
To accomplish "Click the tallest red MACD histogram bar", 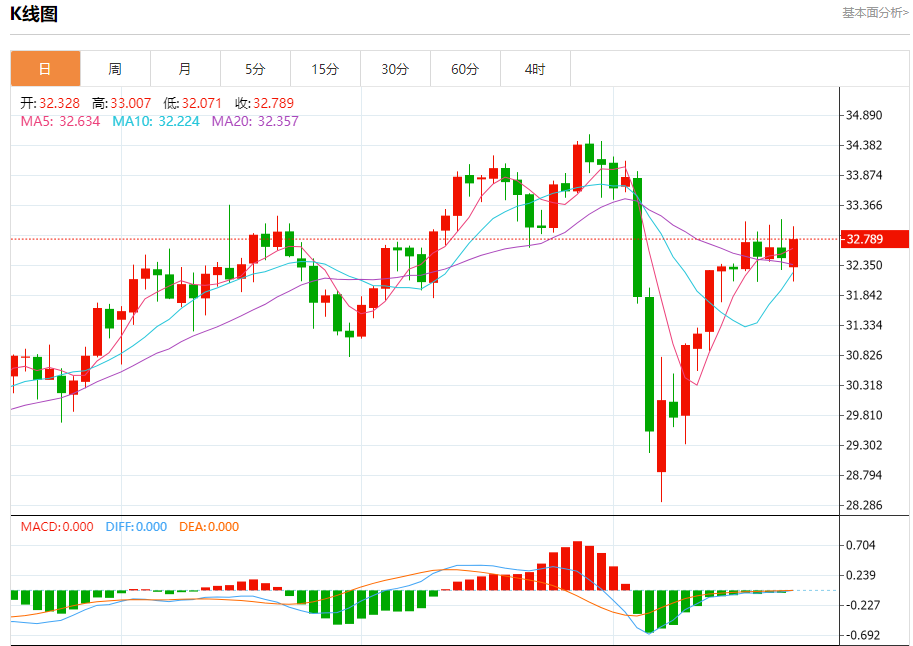I will click(577, 566).
